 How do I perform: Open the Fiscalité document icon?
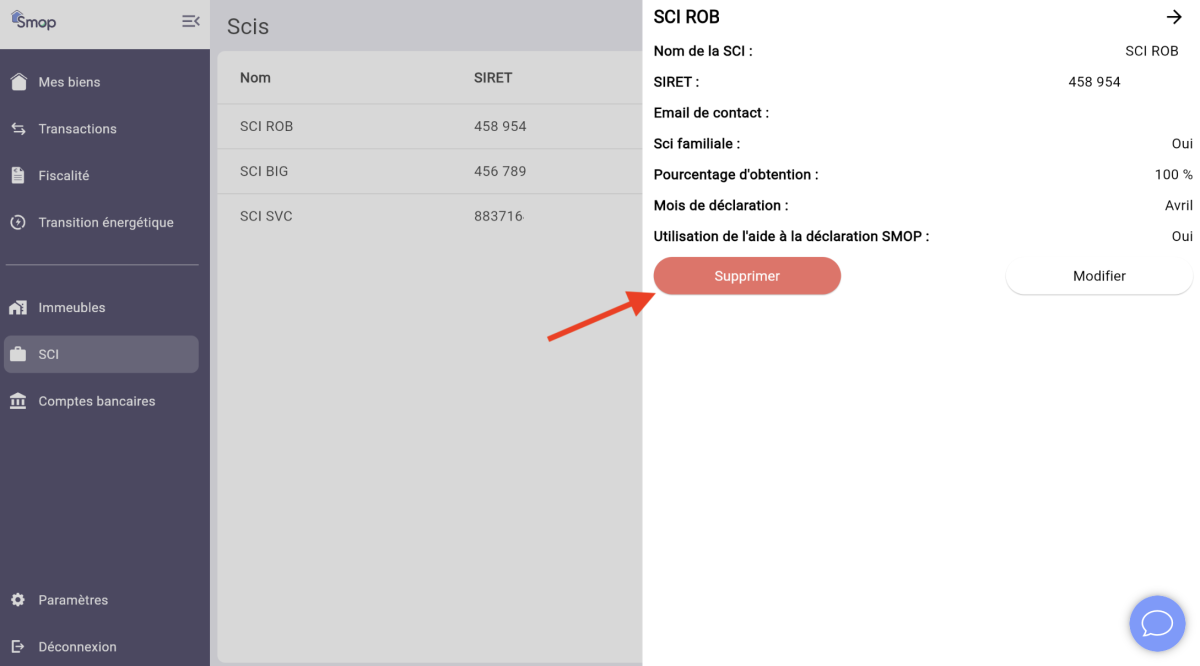click(18, 175)
